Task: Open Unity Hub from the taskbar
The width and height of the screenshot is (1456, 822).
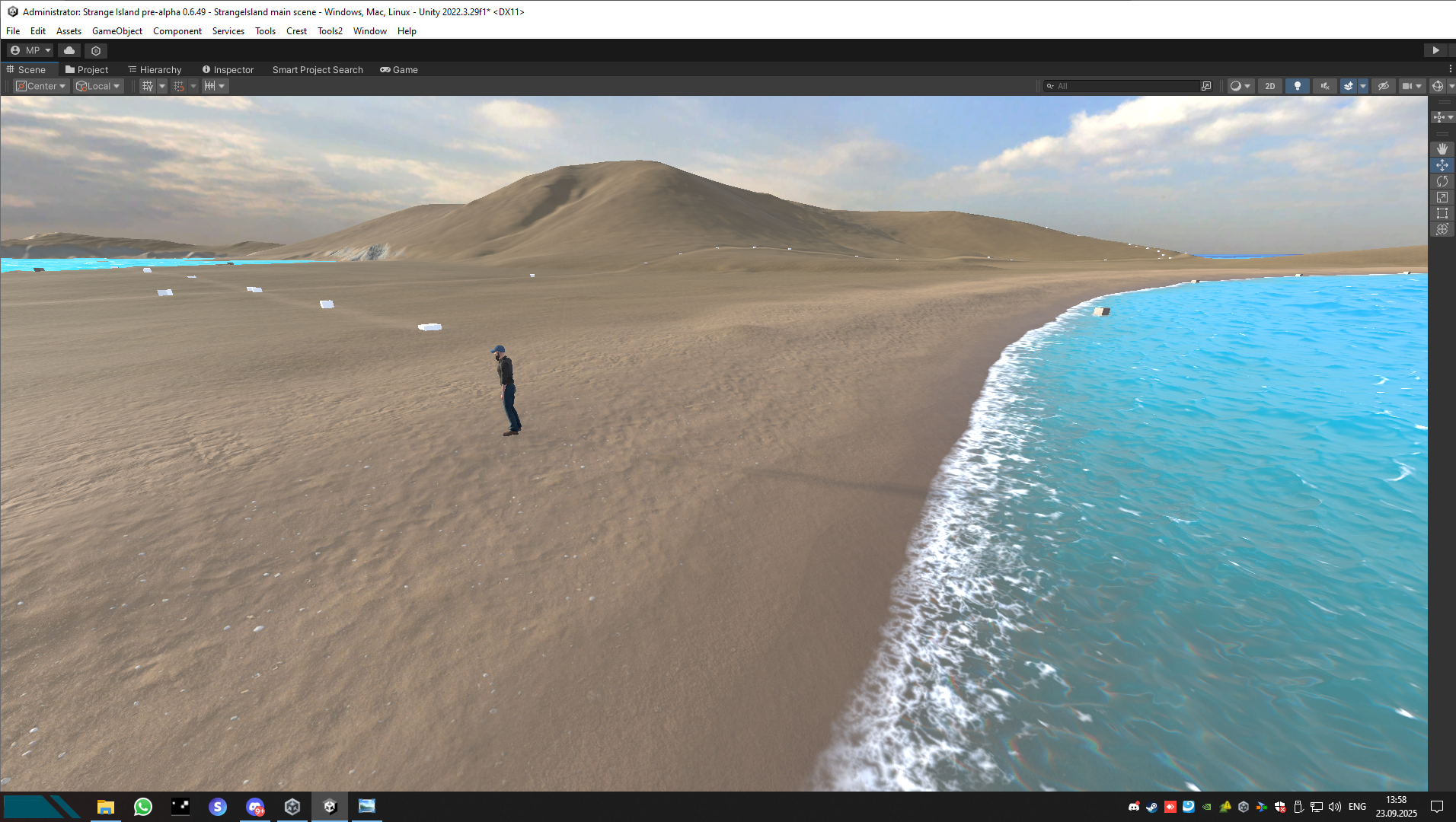Action: (292, 807)
